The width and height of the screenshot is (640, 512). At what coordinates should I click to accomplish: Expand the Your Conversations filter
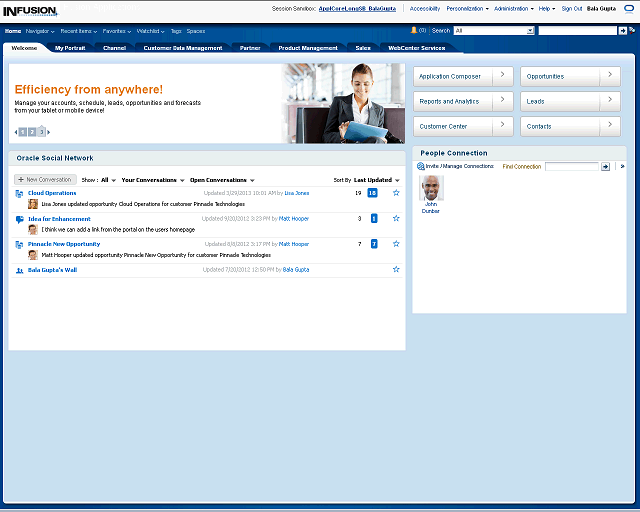click(x=153, y=180)
